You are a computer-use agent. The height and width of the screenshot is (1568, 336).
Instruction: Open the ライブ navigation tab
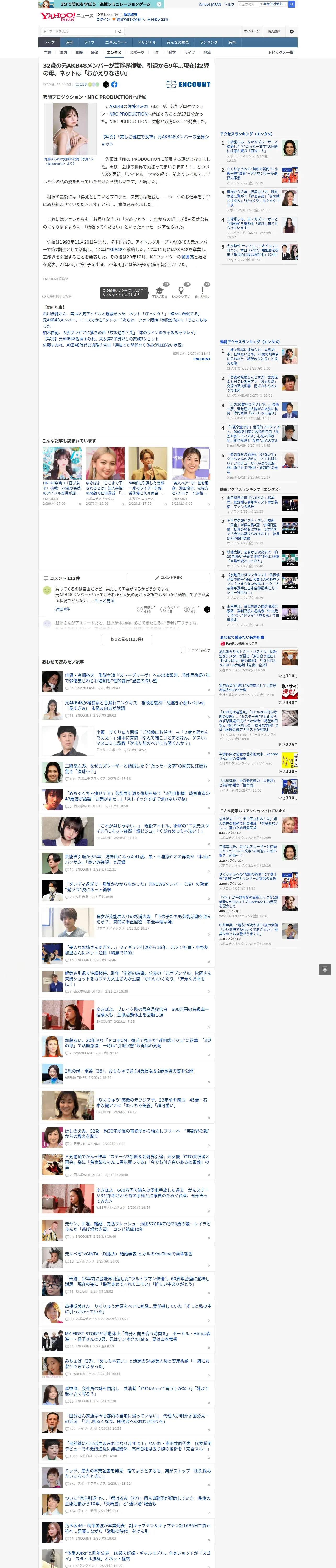89,43
